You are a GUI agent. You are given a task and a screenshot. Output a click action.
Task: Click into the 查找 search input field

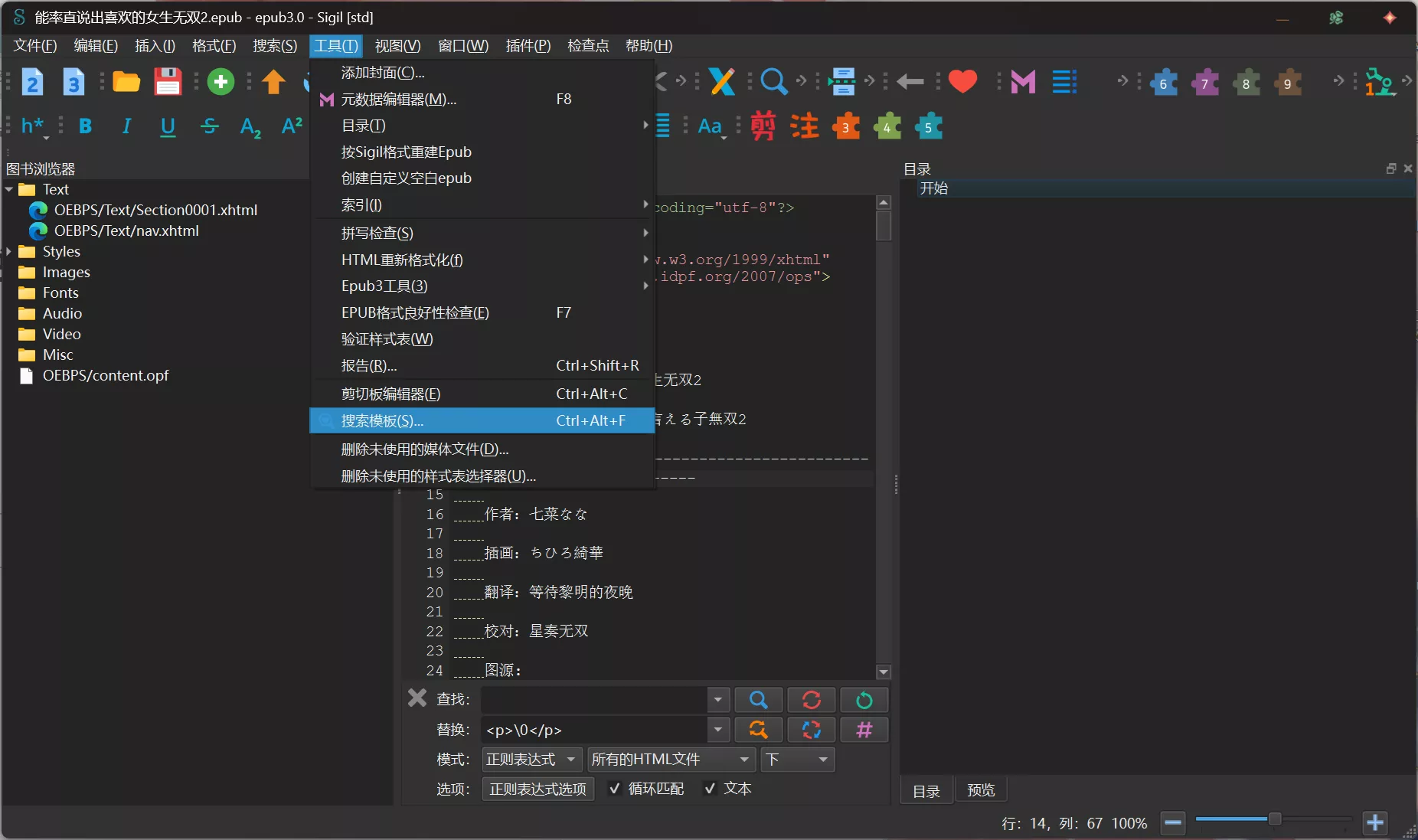pos(593,700)
